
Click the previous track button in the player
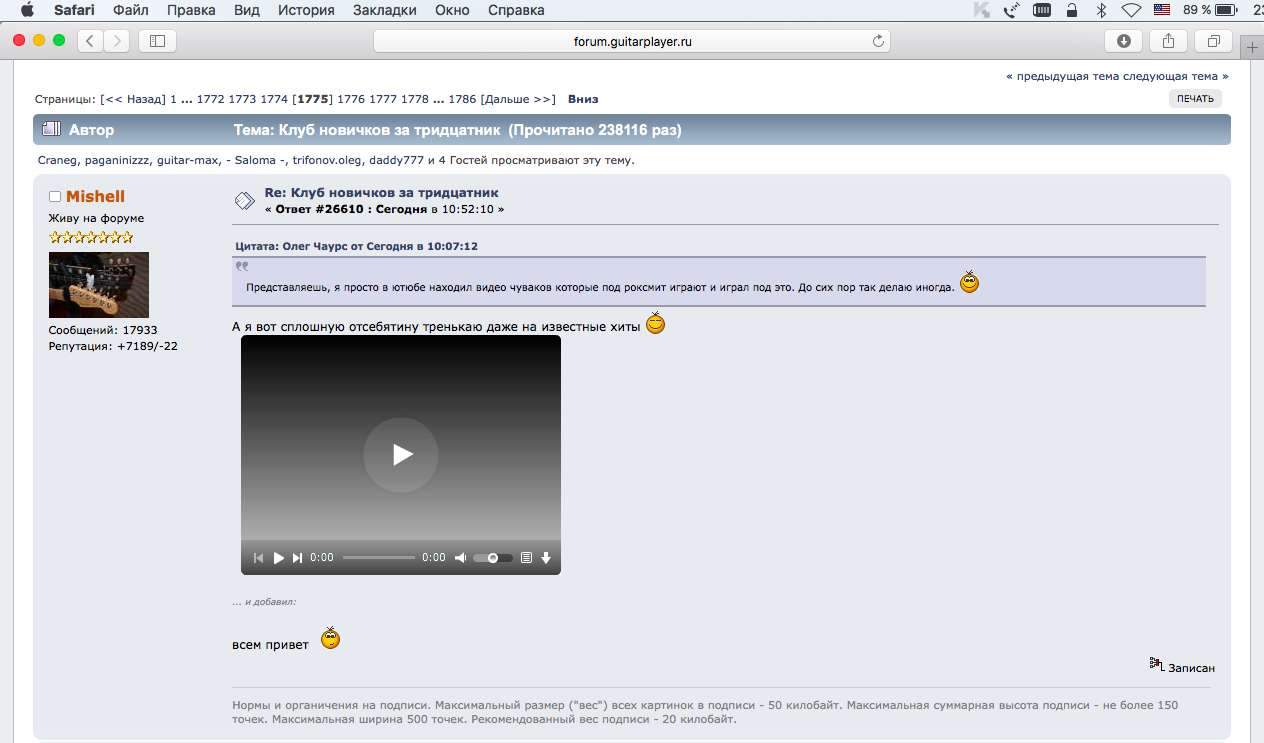tap(259, 558)
